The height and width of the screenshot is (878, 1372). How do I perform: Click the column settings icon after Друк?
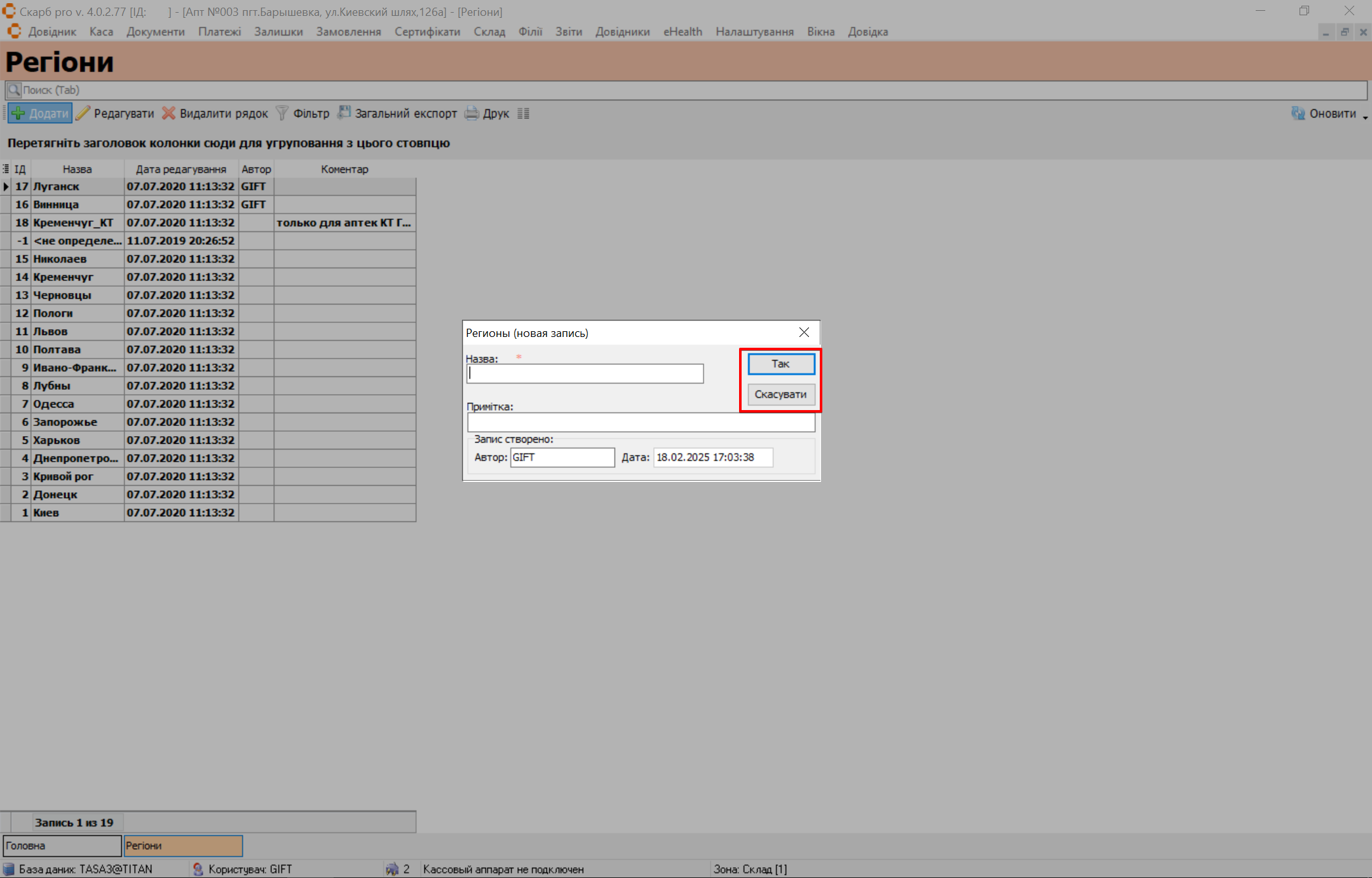[x=523, y=114]
